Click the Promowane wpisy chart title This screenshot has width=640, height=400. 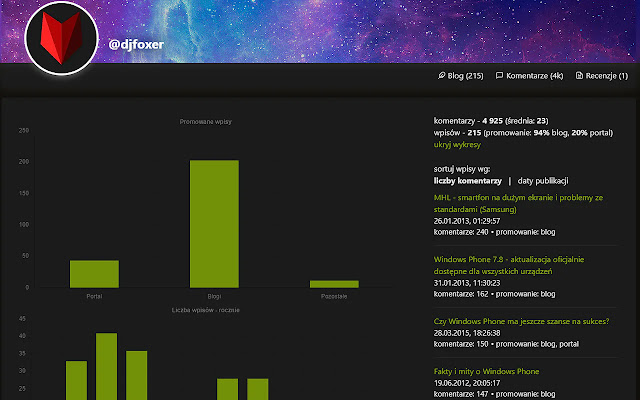206,122
